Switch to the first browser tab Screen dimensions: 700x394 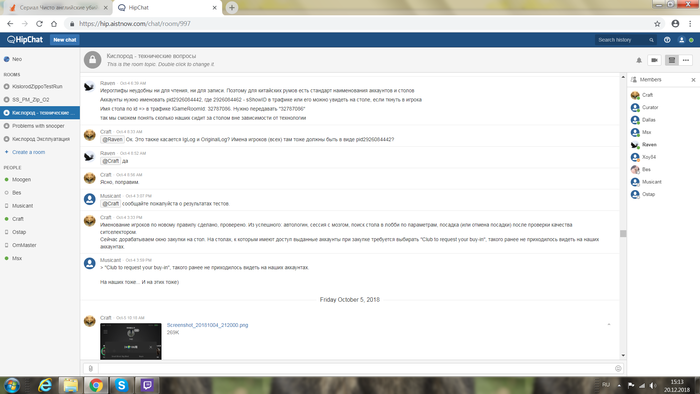click(x=57, y=8)
